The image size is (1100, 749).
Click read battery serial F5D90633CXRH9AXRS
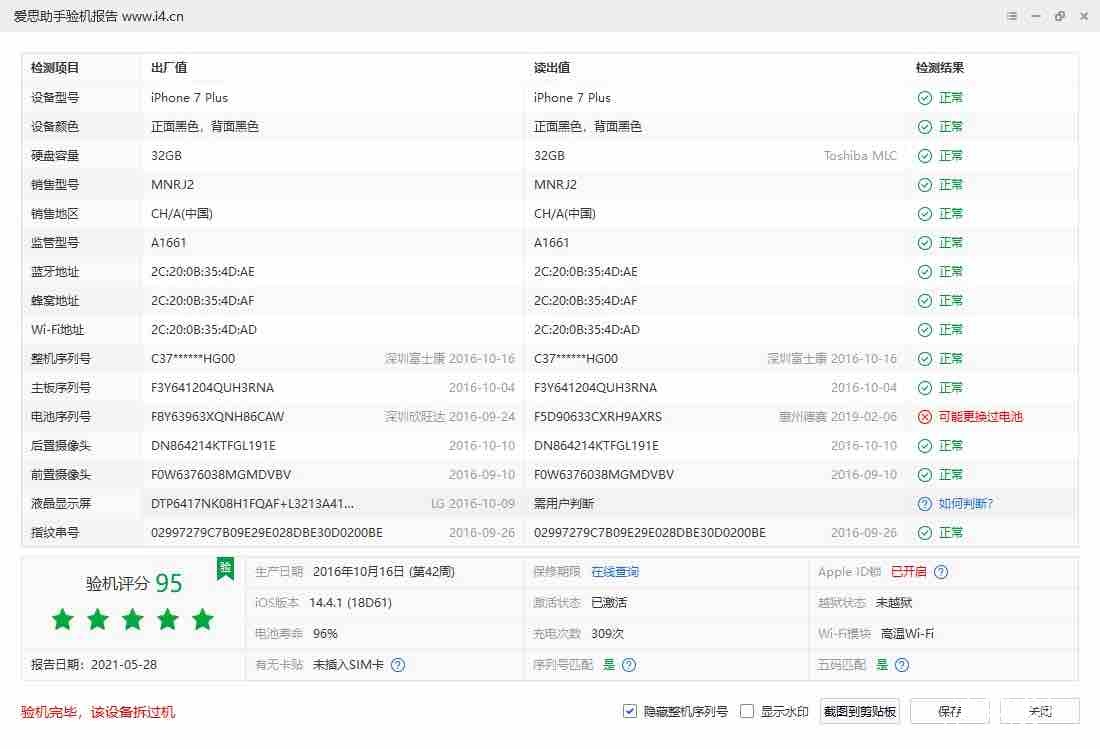[598, 417]
